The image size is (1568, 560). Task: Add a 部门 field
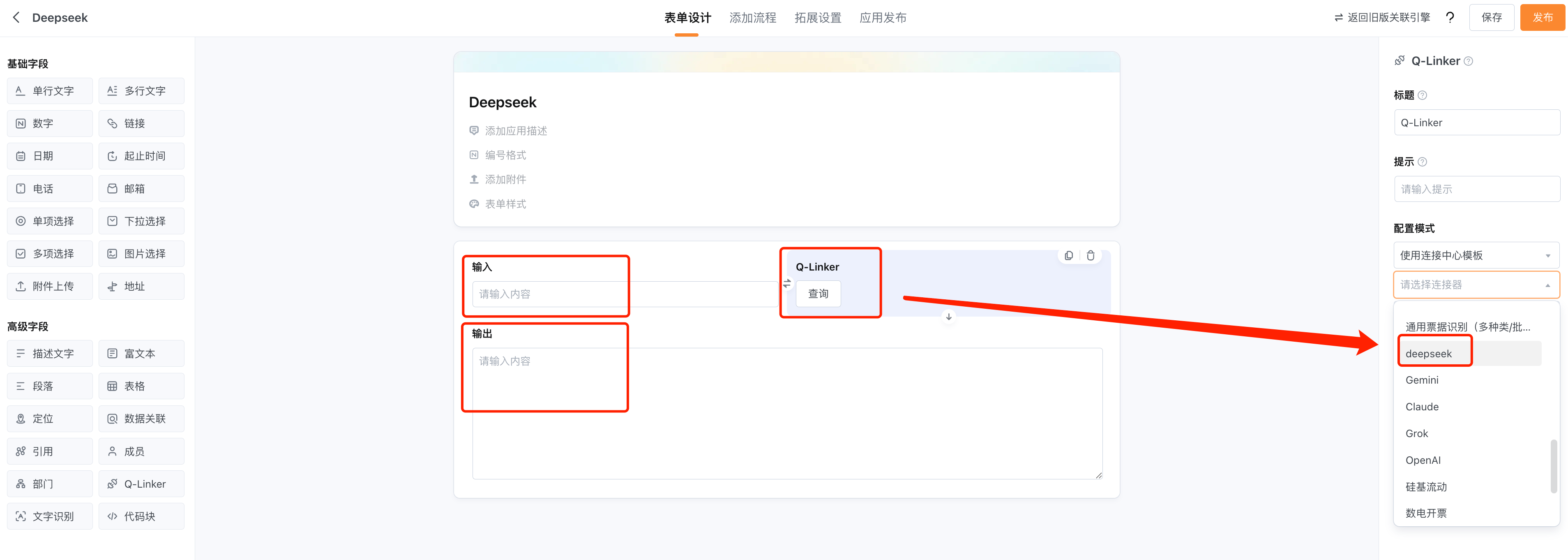[50, 484]
